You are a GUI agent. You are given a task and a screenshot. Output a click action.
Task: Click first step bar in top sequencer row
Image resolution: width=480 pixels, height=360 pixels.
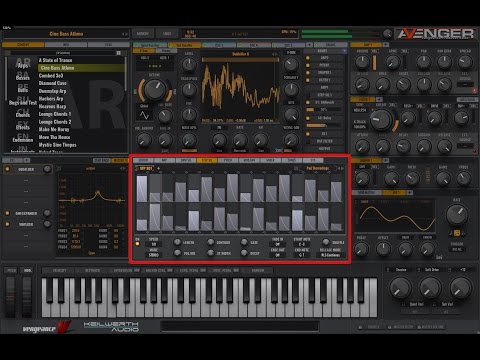142,188
